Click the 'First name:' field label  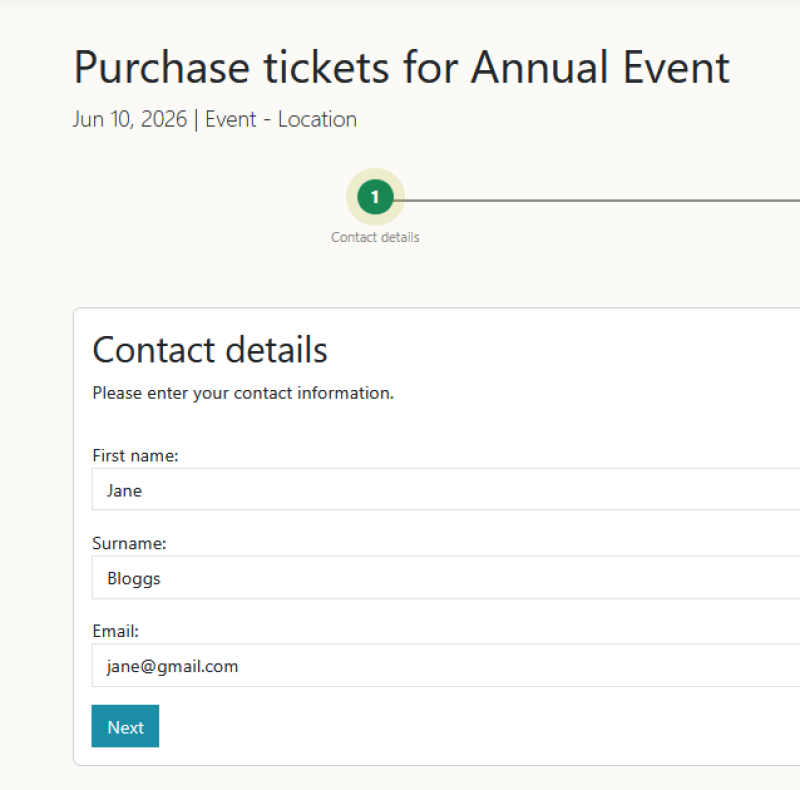[x=135, y=456]
